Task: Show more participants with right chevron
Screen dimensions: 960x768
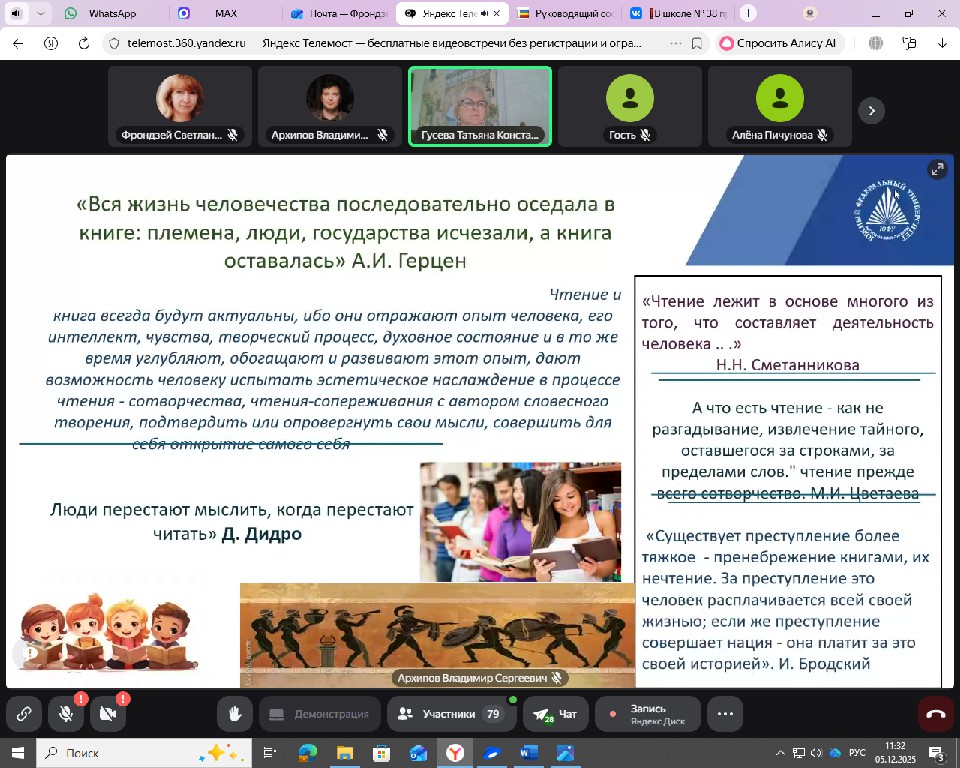Action: 871,111
